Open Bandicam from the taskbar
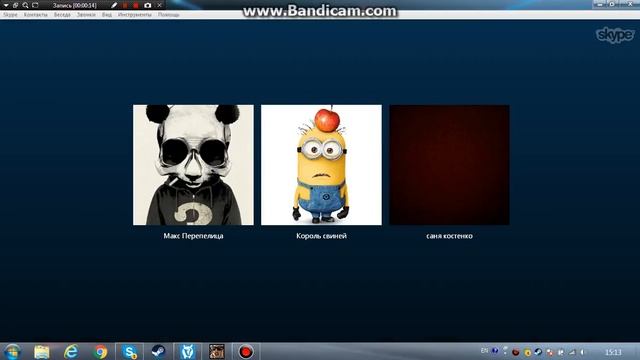This screenshot has width=640, height=360. (x=246, y=351)
